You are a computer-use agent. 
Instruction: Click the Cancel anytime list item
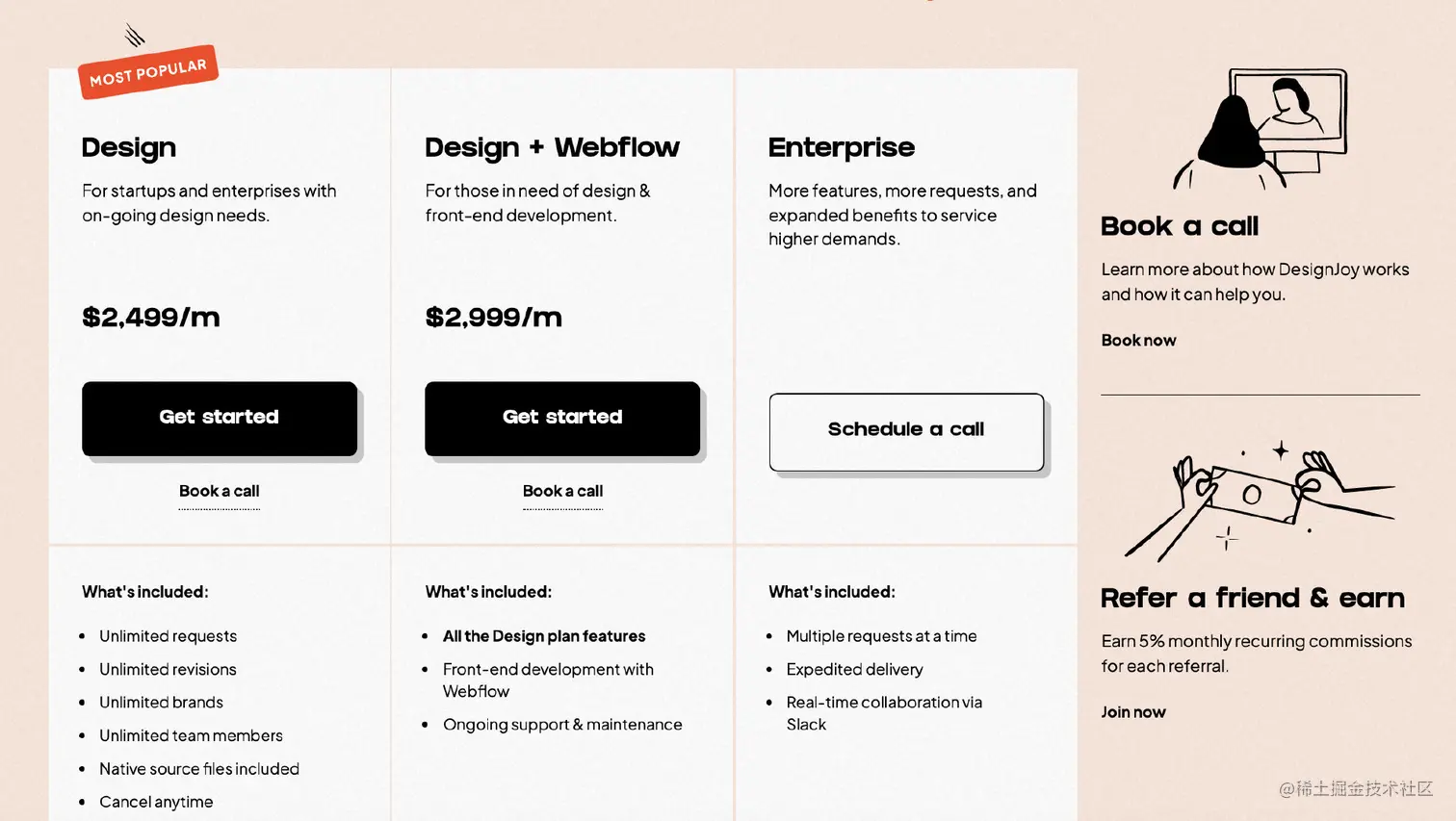(x=156, y=803)
